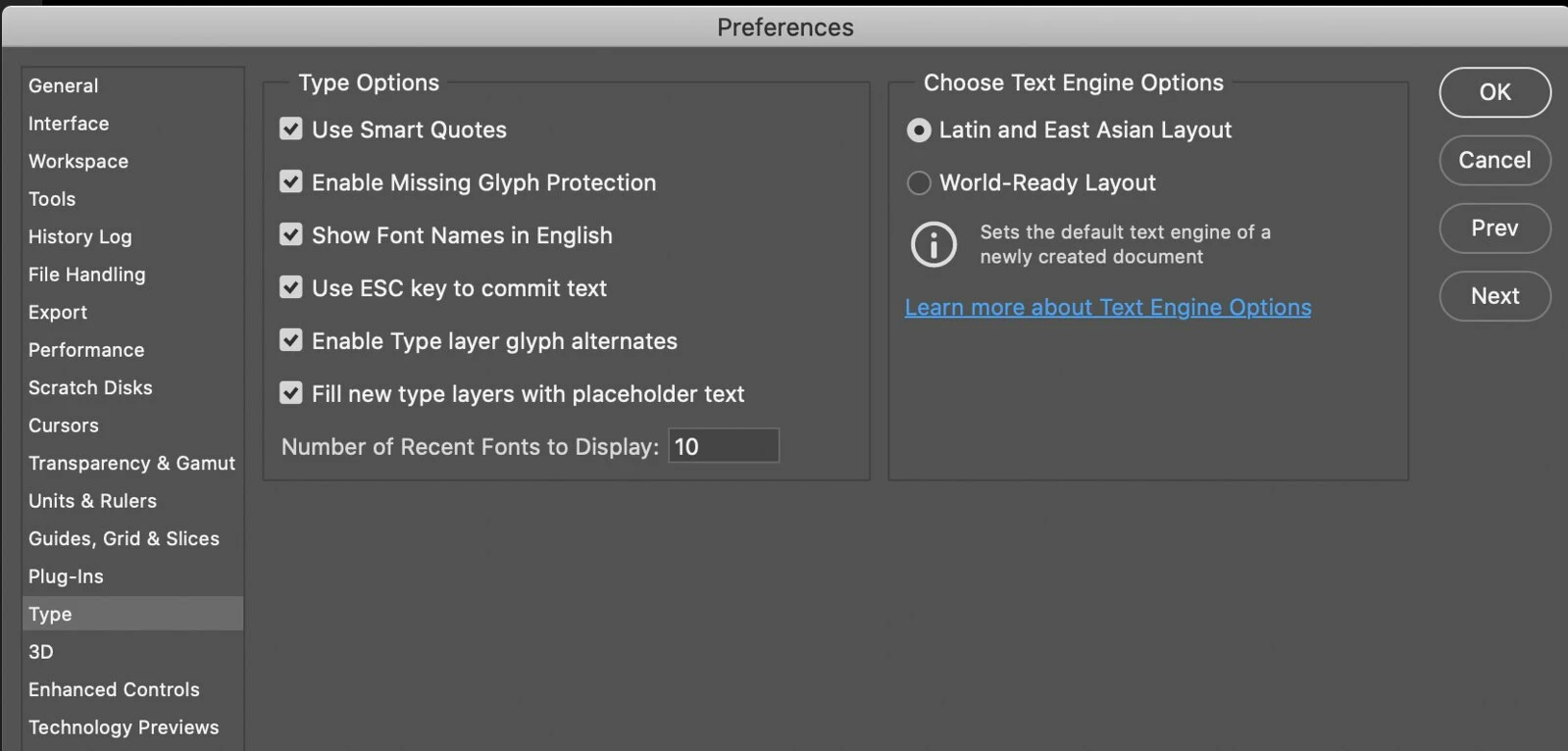Viewport: 1568px width, 751px height.
Task: Click the Recent Fonts number field
Action: (723, 446)
